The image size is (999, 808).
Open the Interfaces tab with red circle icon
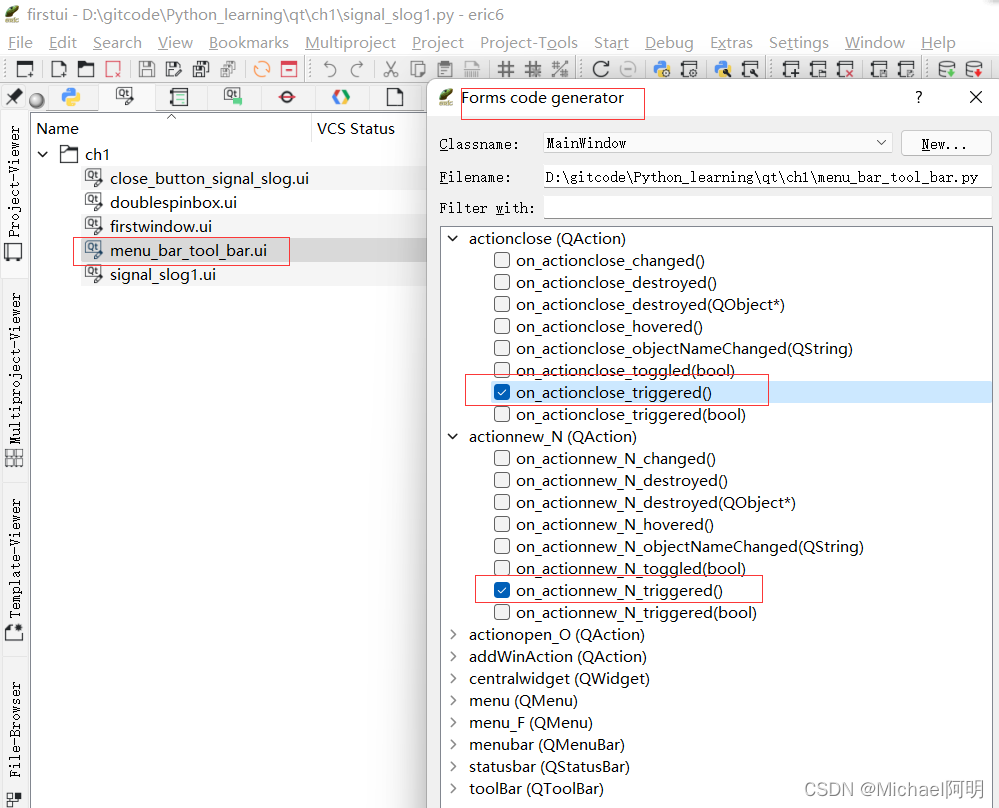pos(287,97)
